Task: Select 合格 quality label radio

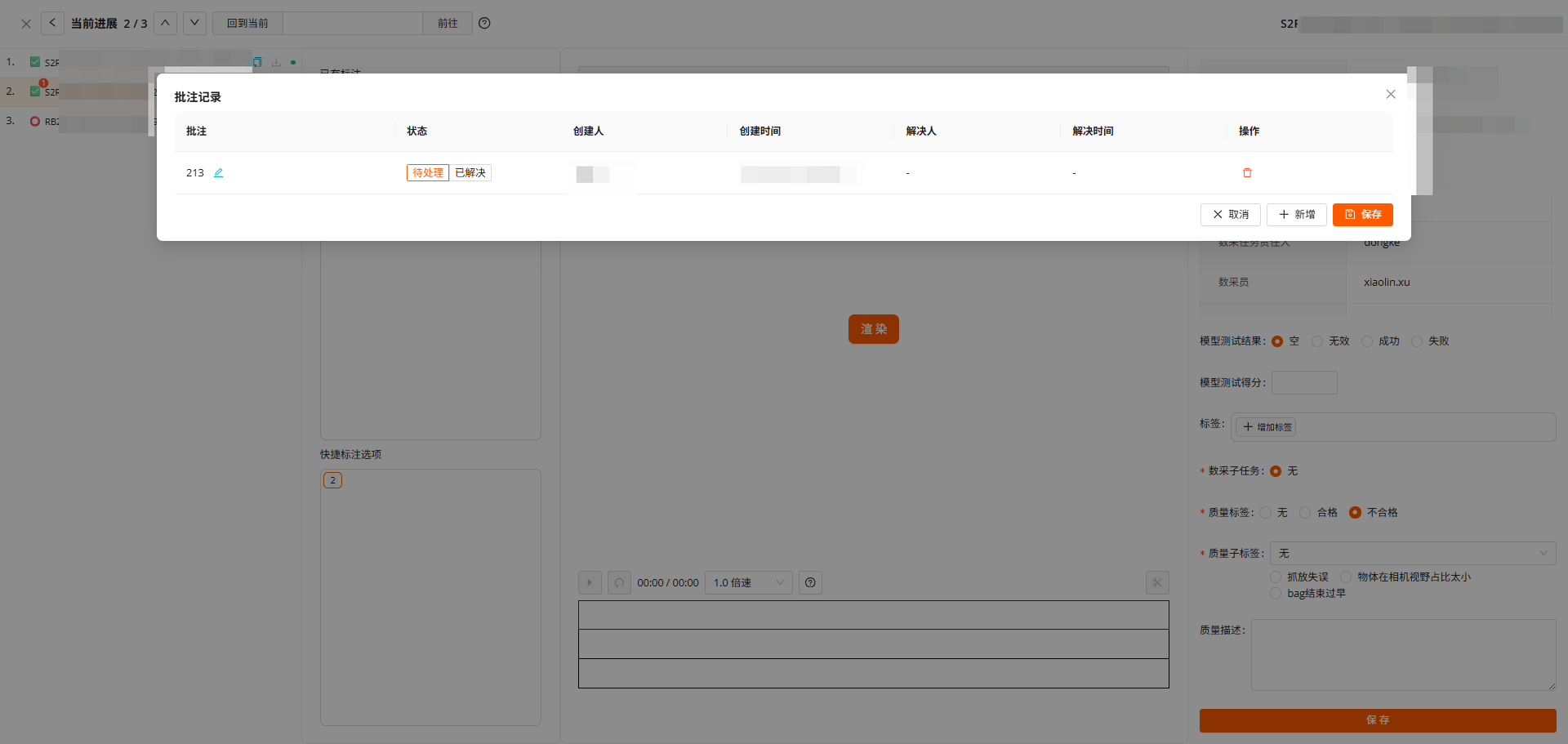Action: coord(1306,513)
